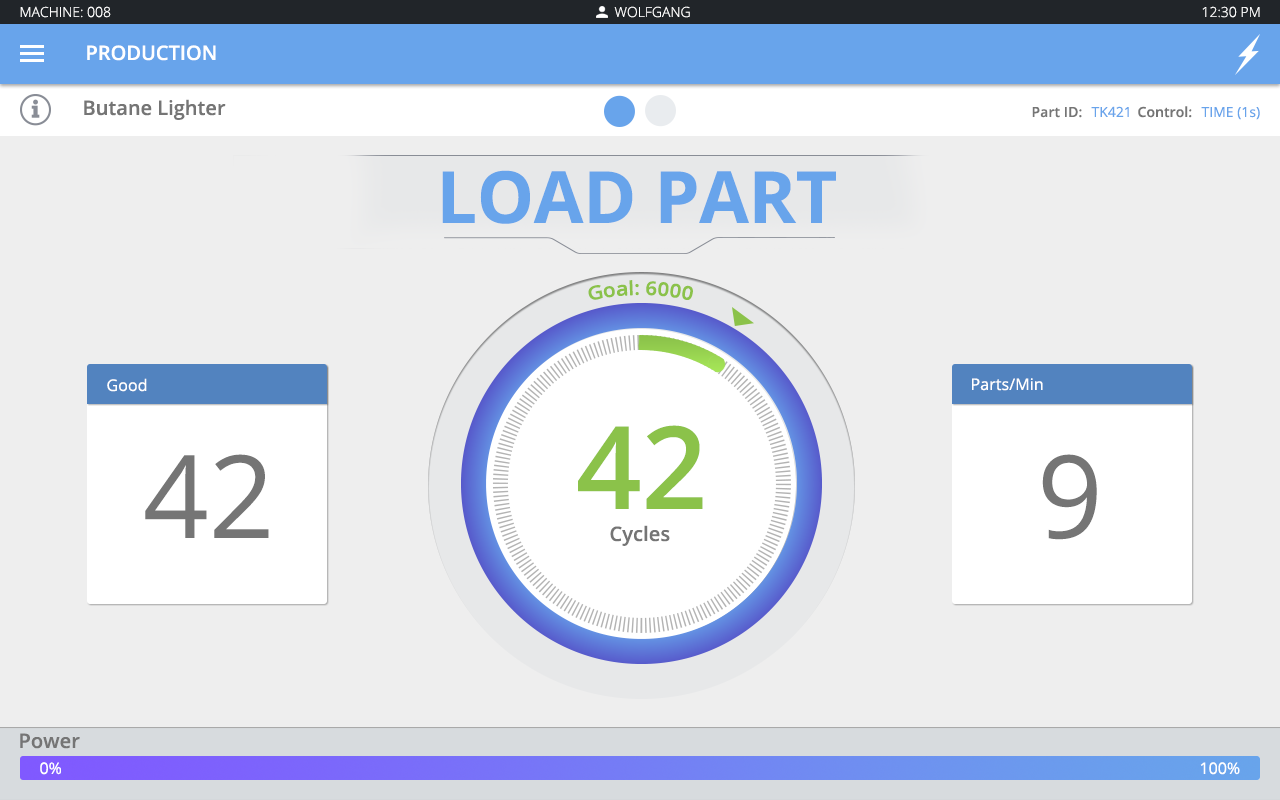Select the first blue page indicator dot
The width and height of the screenshot is (1280, 800).
click(x=619, y=111)
